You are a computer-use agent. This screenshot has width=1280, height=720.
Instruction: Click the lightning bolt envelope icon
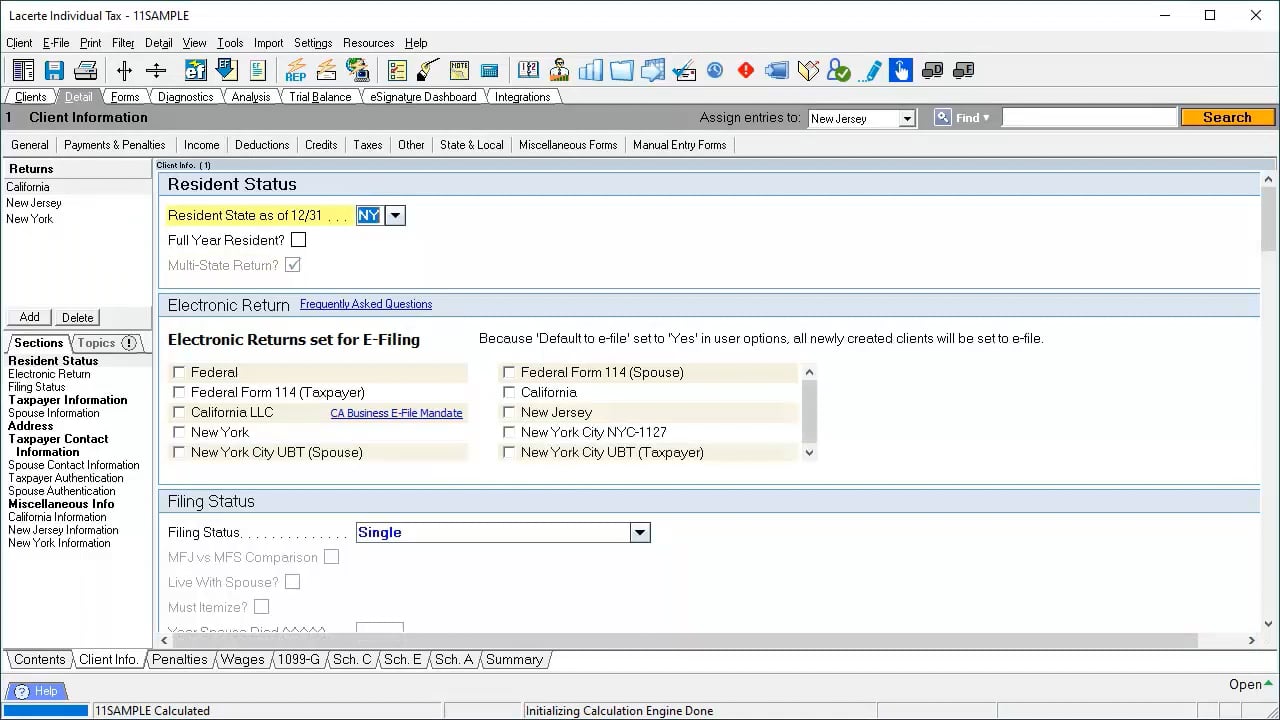tap(327, 70)
